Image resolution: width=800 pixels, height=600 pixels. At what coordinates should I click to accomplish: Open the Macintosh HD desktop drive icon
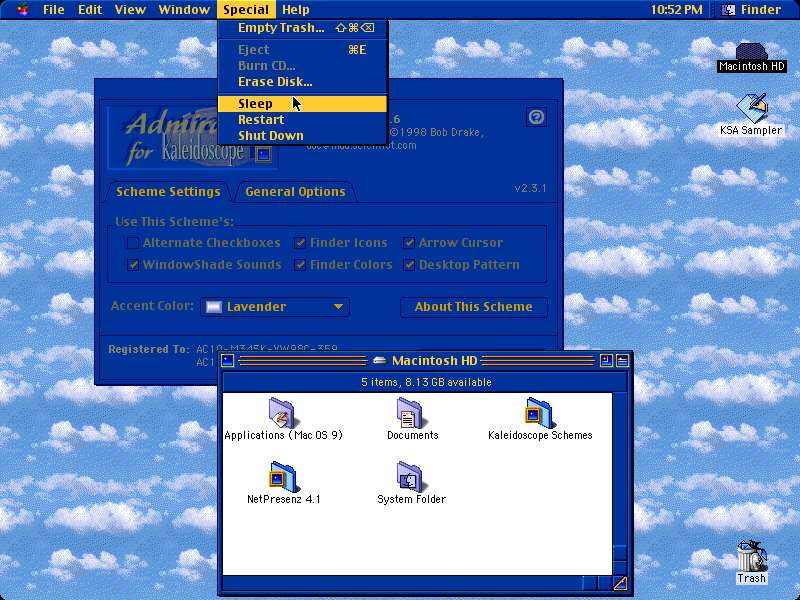coord(751,51)
